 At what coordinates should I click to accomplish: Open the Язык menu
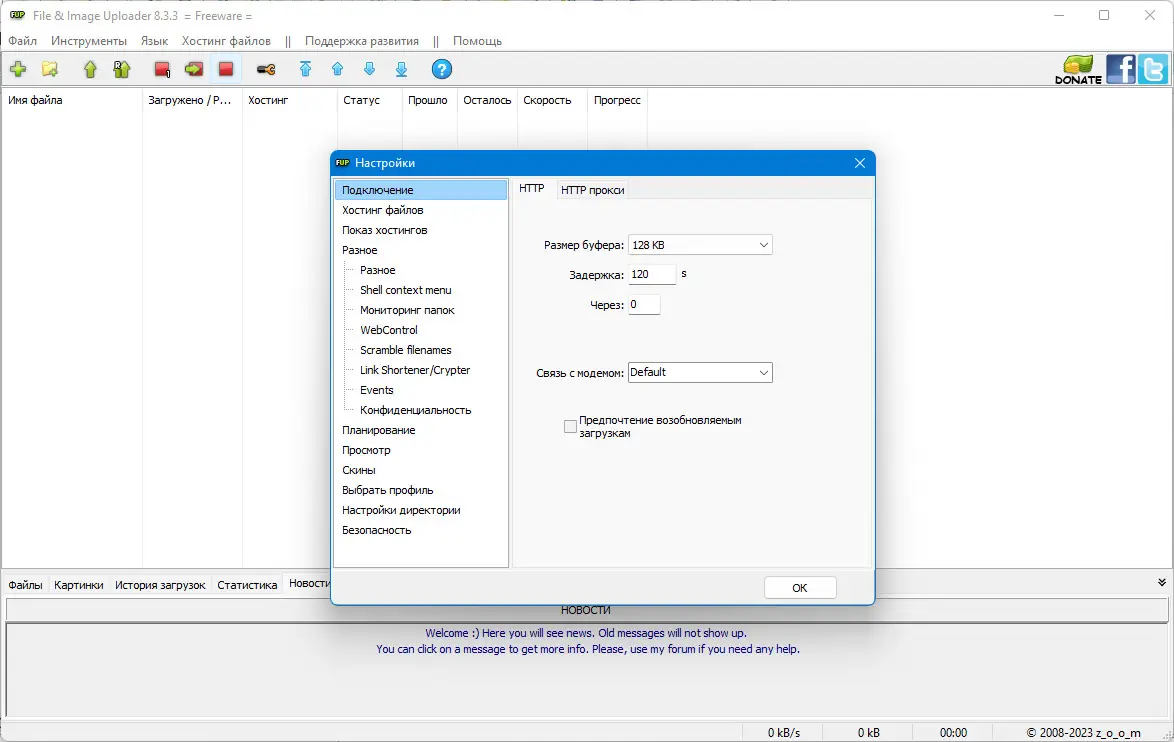[x=154, y=40]
